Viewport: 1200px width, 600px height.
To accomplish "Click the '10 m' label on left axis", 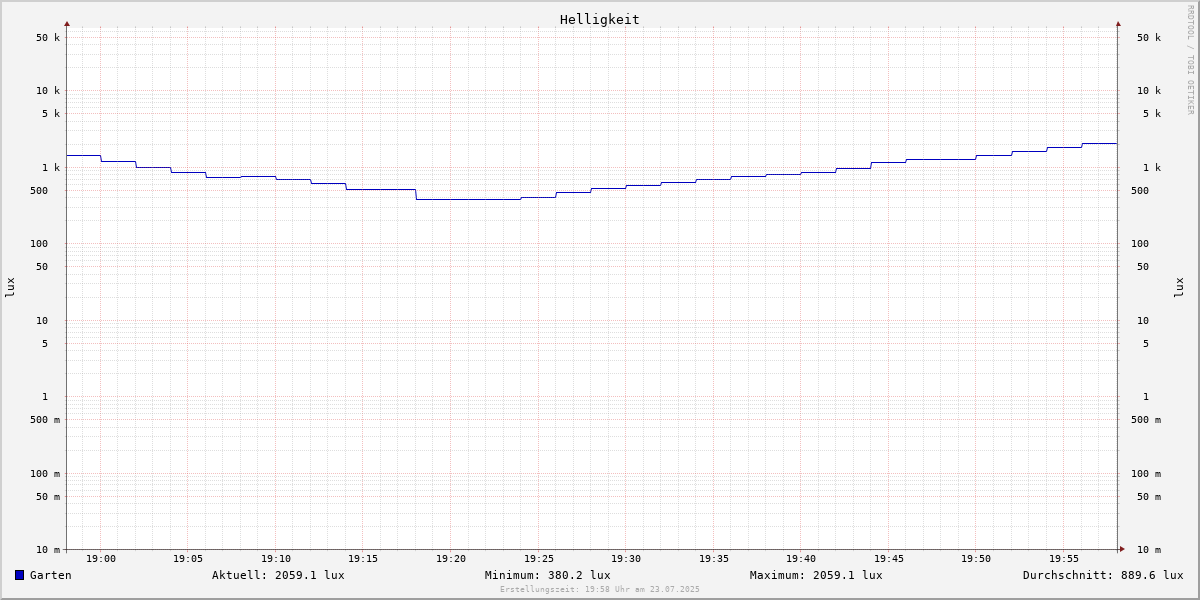I will click(x=48, y=550).
